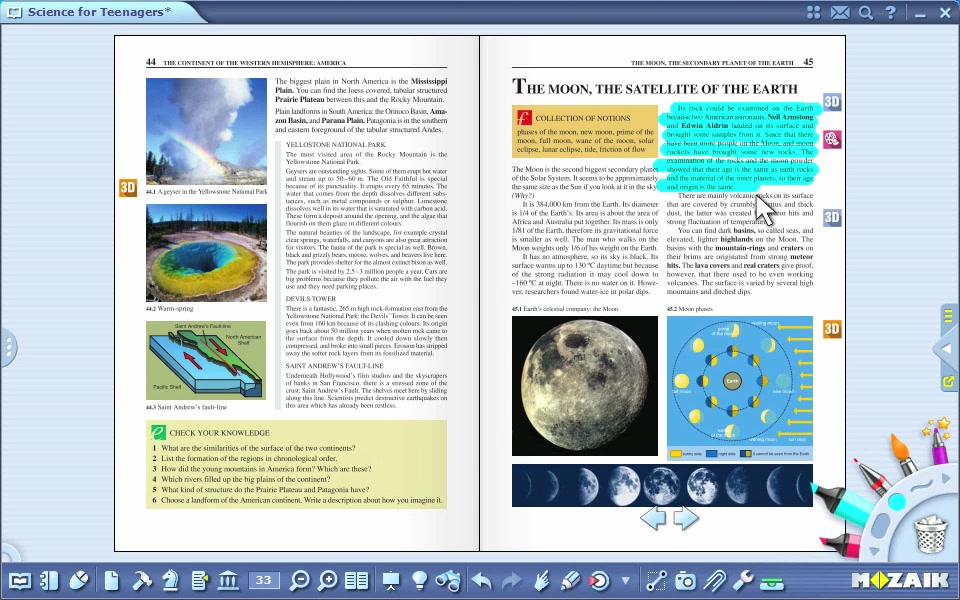Click the camera snapshot icon

click(x=685, y=580)
